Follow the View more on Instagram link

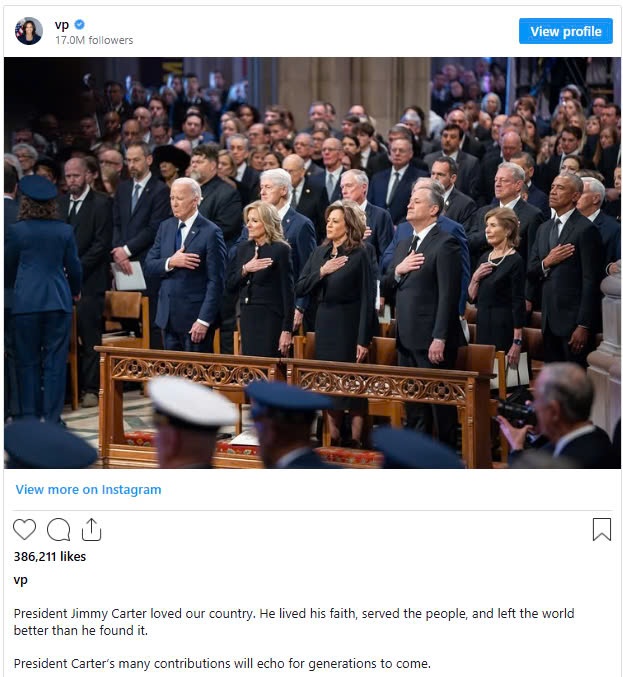(89, 490)
